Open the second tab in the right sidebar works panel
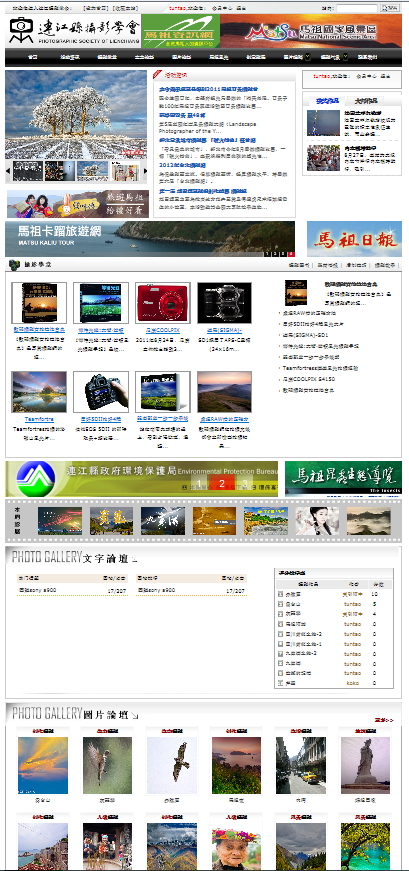This screenshot has height=871, width=409. pyautogui.click(x=365, y=101)
